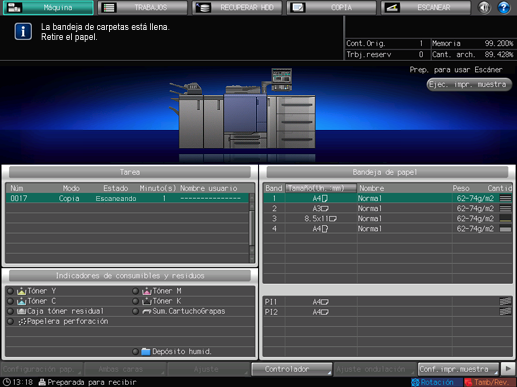Screen dimensions: 517x387
Task: Click the Tarea list scrollbar
Action: (x=252, y=228)
